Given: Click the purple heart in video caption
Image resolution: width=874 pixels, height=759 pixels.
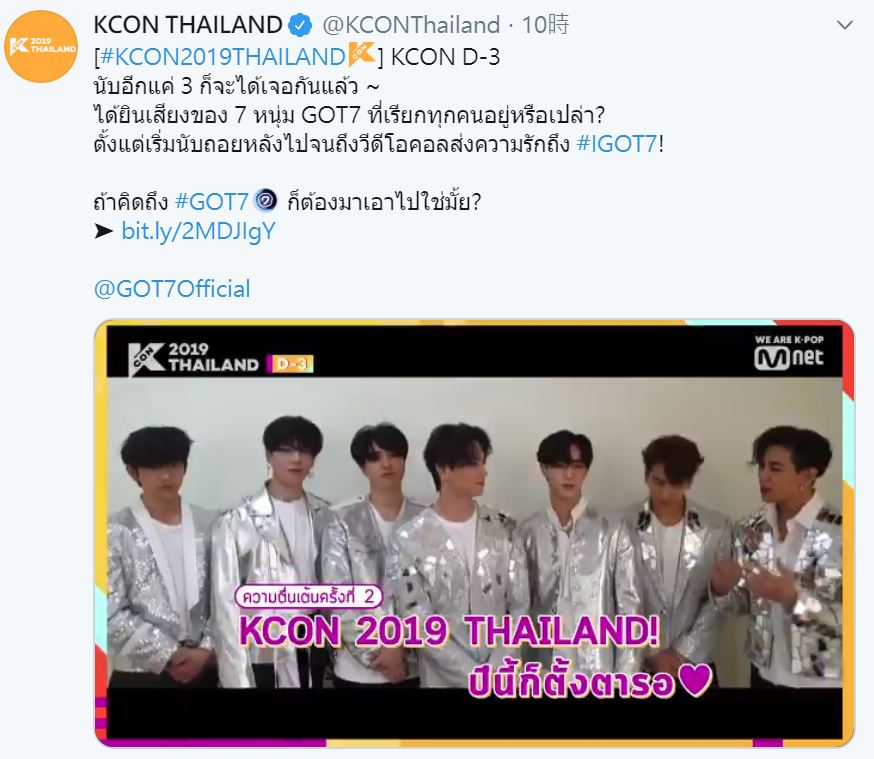Looking at the screenshot, I should click(696, 680).
